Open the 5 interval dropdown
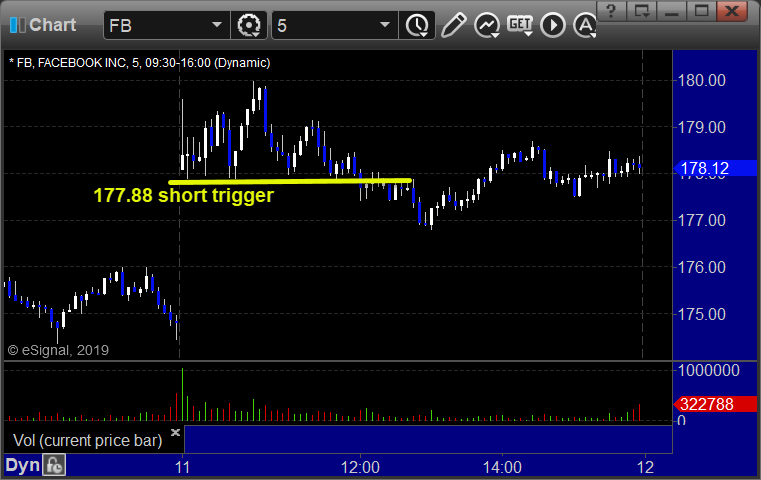This screenshot has width=761, height=480. [x=384, y=25]
